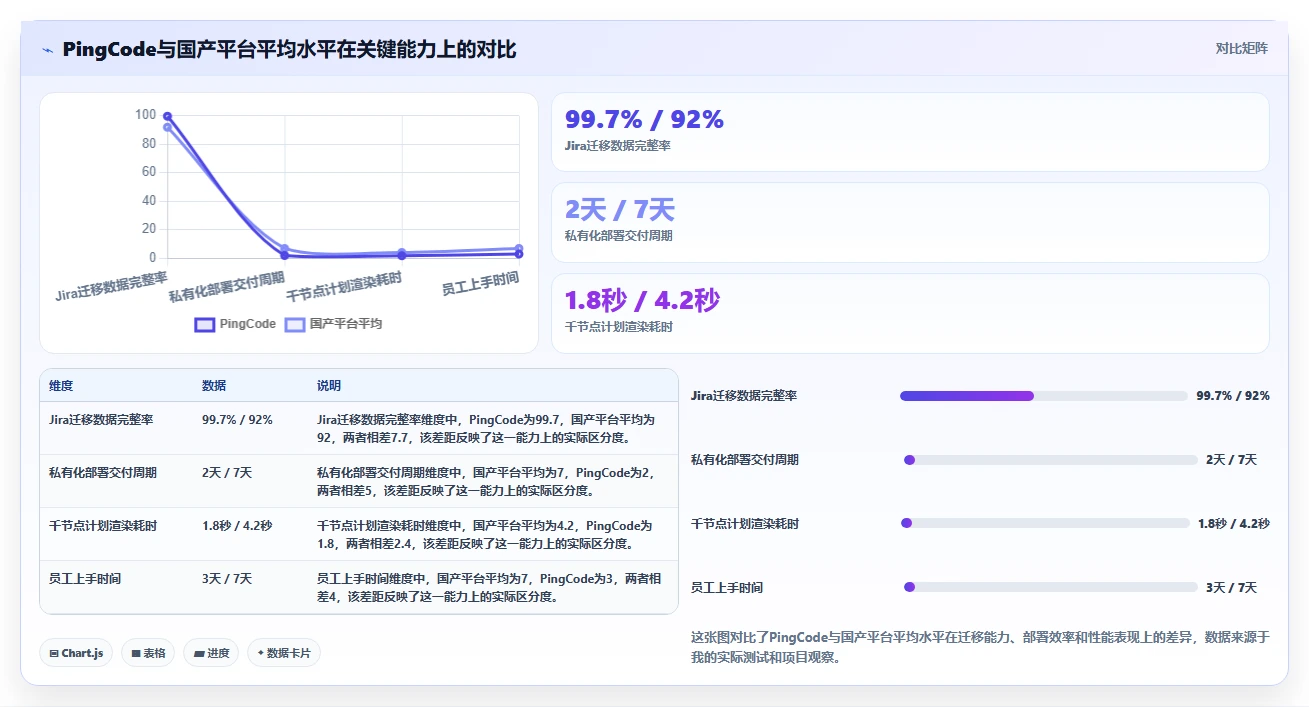Image resolution: width=1309 pixels, height=707 pixels.
Task: Click the 99.7% / 92% table cell
Action: (237, 420)
